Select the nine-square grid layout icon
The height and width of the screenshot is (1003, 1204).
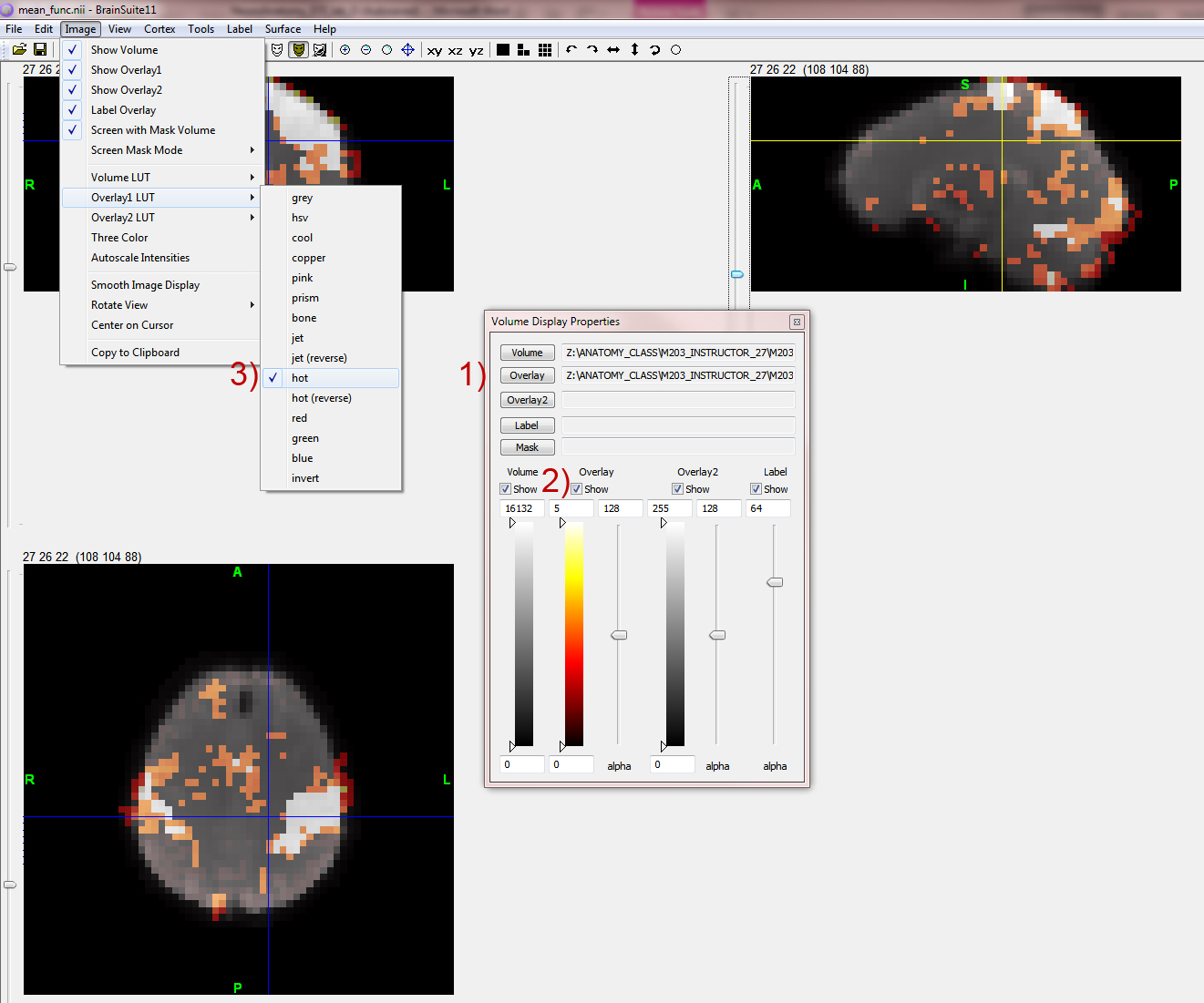pyautogui.click(x=545, y=50)
